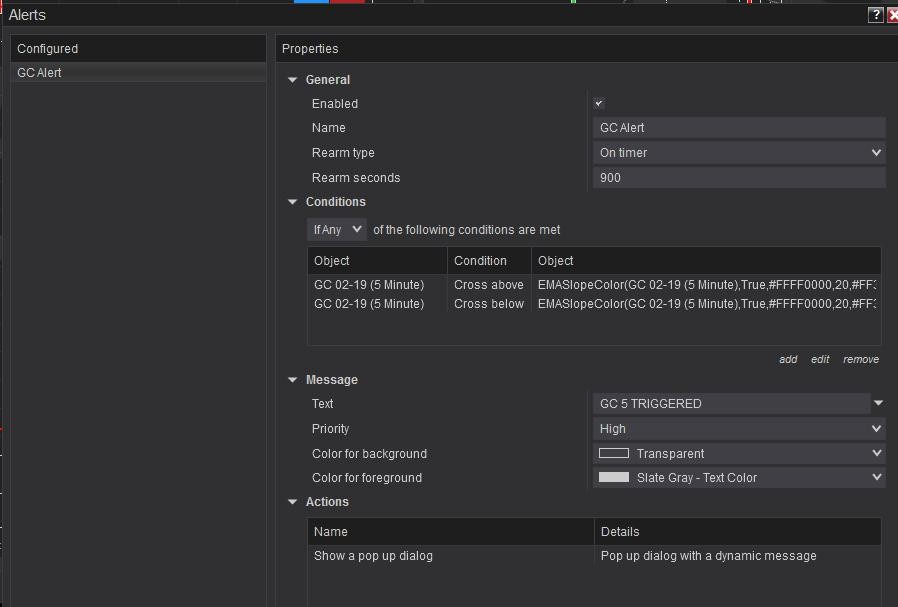898x607 pixels.
Task: Click the Name input field
Action: 738,128
